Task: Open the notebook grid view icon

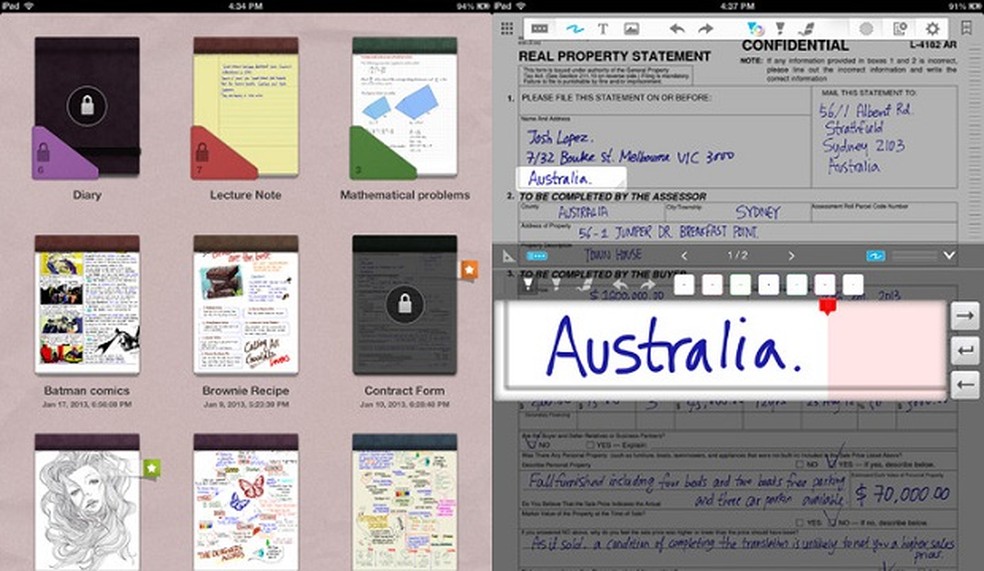Action: [507, 28]
